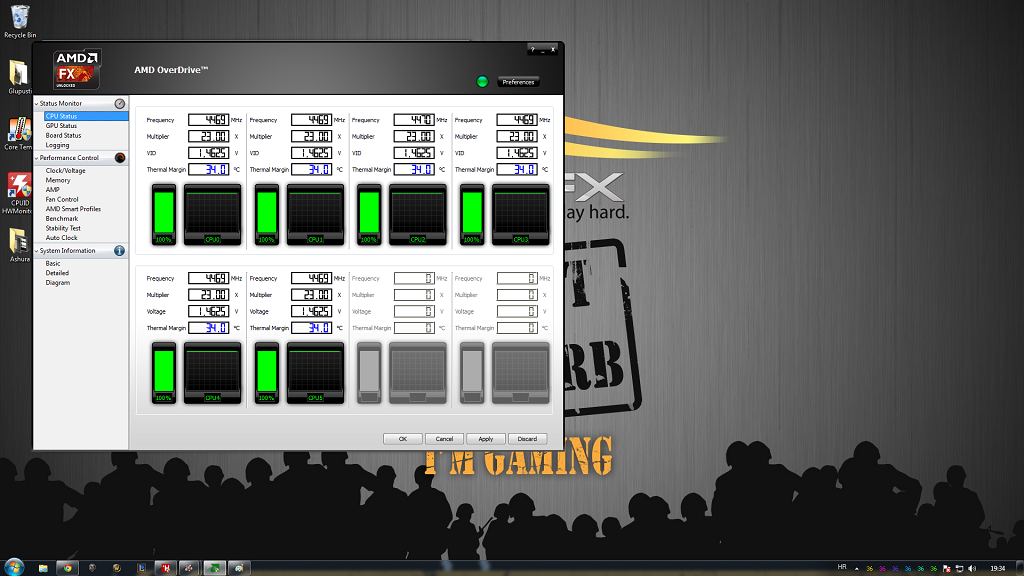Select CPU Status in sidebar
The height and width of the screenshot is (576, 1024).
[86, 116]
